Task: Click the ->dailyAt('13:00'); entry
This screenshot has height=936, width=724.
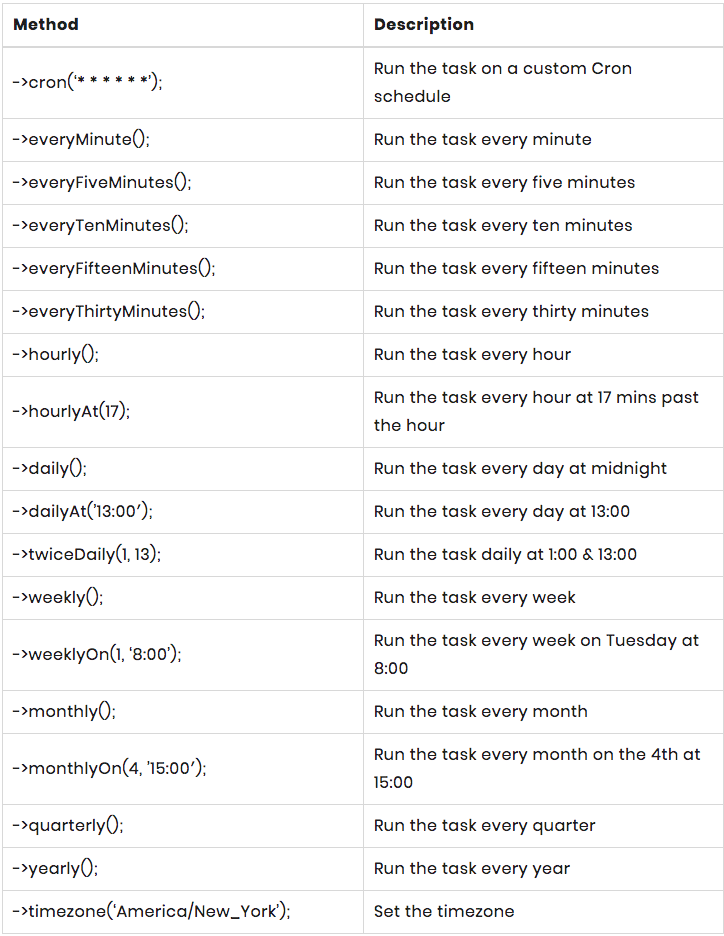Action: coord(83,512)
